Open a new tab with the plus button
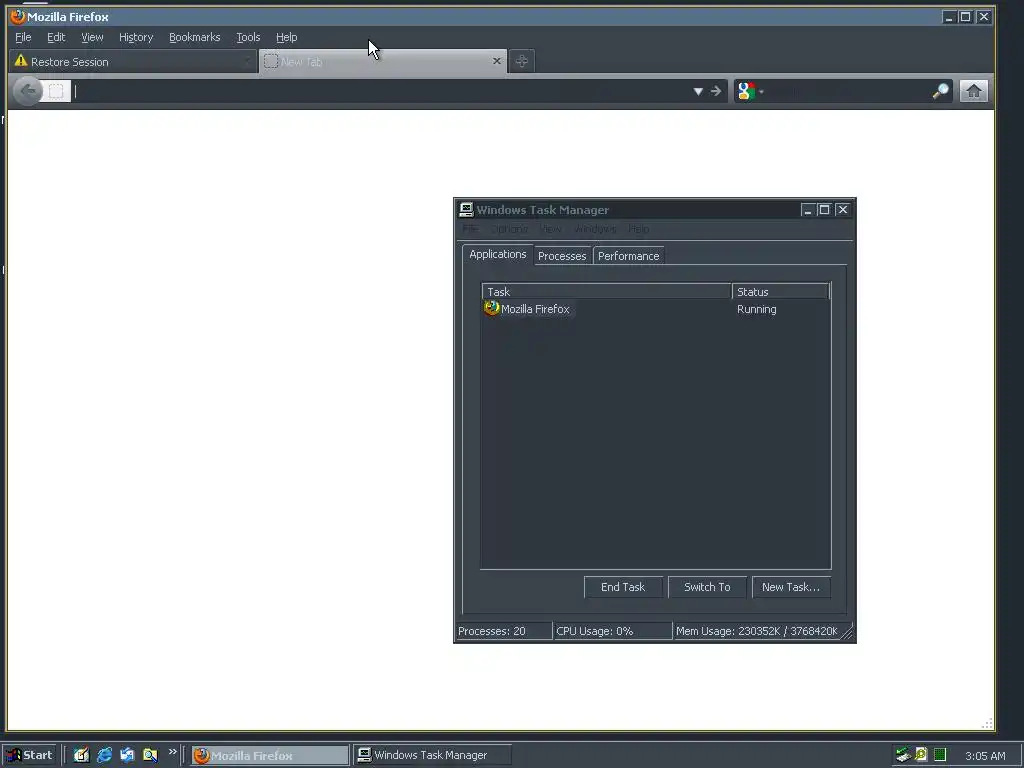Viewport: 1024px width, 768px height. (521, 61)
